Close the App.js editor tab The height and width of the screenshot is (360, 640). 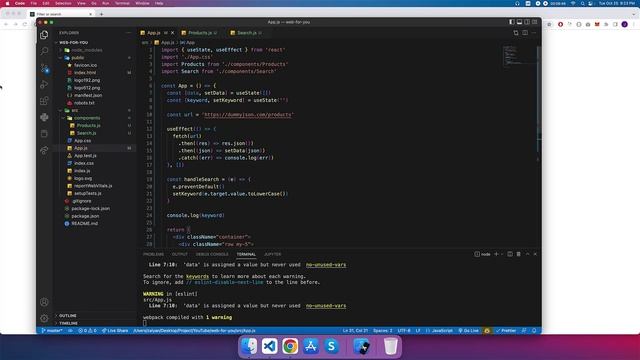point(173,33)
